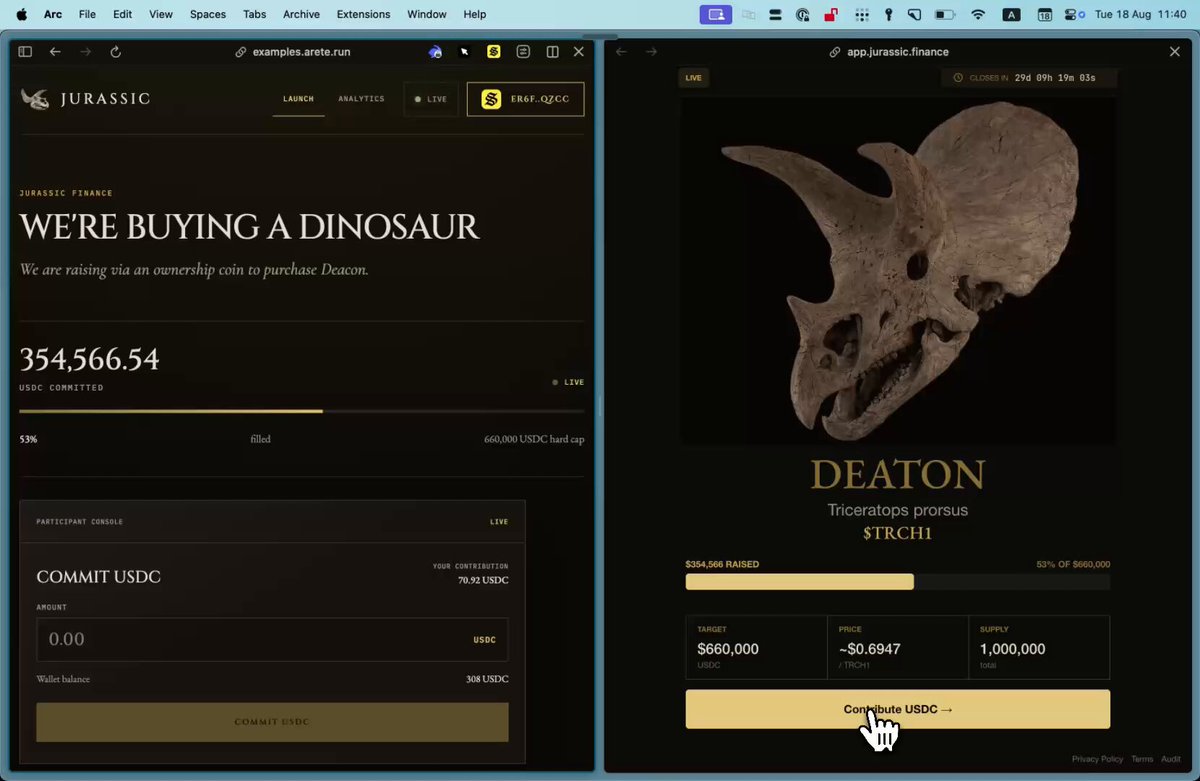This screenshot has height=781, width=1200.
Task: Open the black cursor-arrow extension icon
Action: pyautogui.click(x=464, y=52)
